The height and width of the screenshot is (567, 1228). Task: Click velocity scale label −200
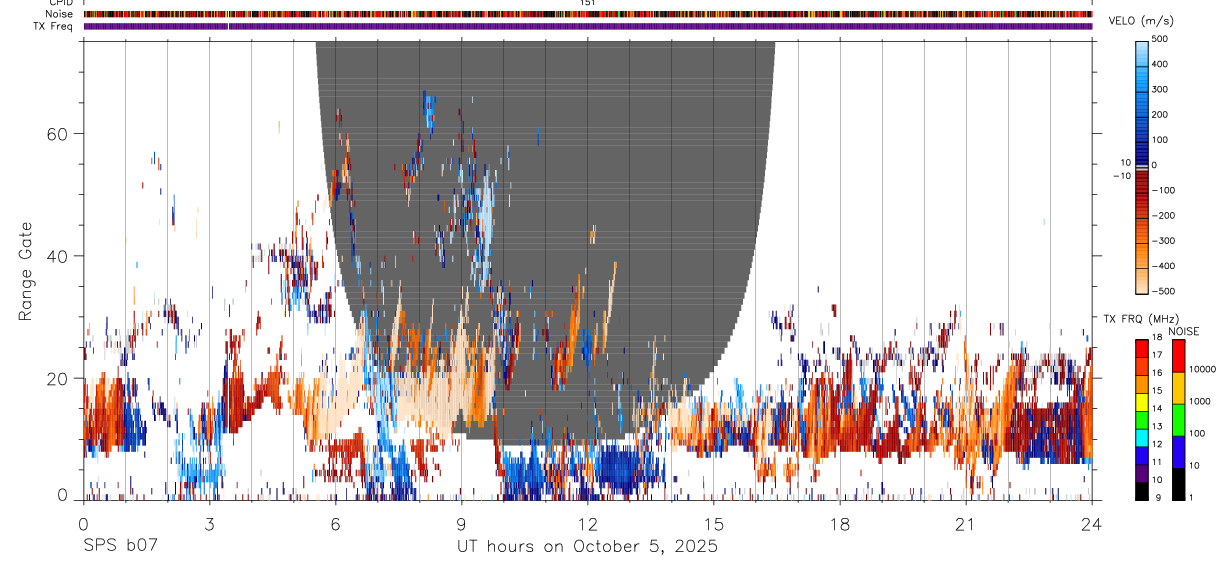click(x=1162, y=216)
